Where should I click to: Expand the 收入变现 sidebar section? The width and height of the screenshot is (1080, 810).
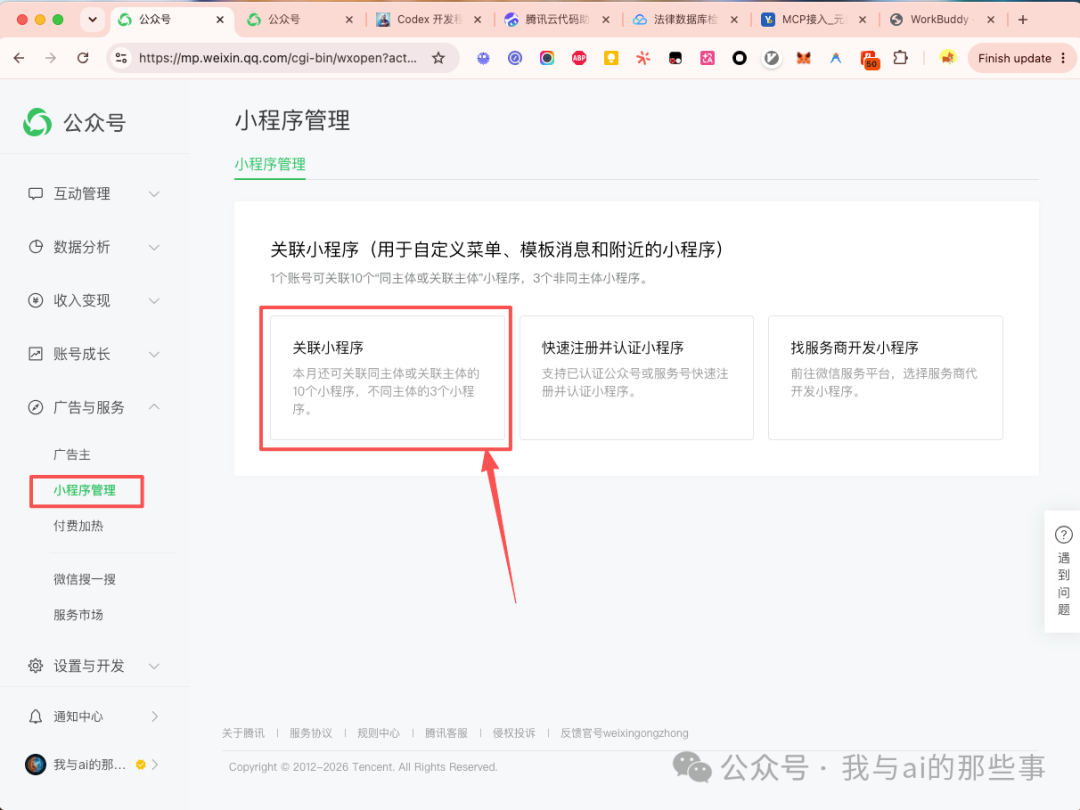[x=154, y=301]
